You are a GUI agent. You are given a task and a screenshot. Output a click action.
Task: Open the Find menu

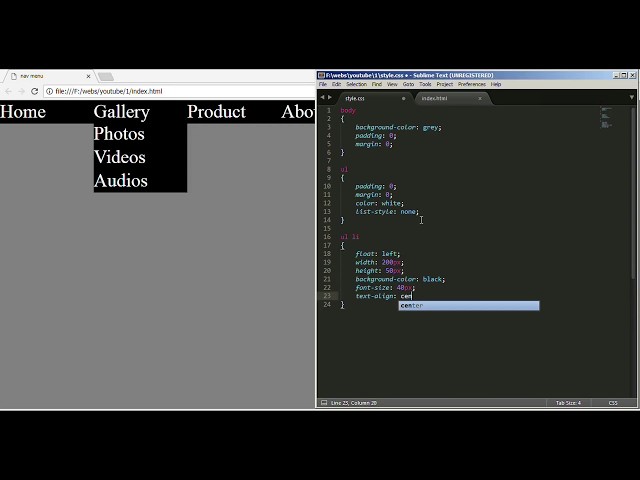(377, 84)
